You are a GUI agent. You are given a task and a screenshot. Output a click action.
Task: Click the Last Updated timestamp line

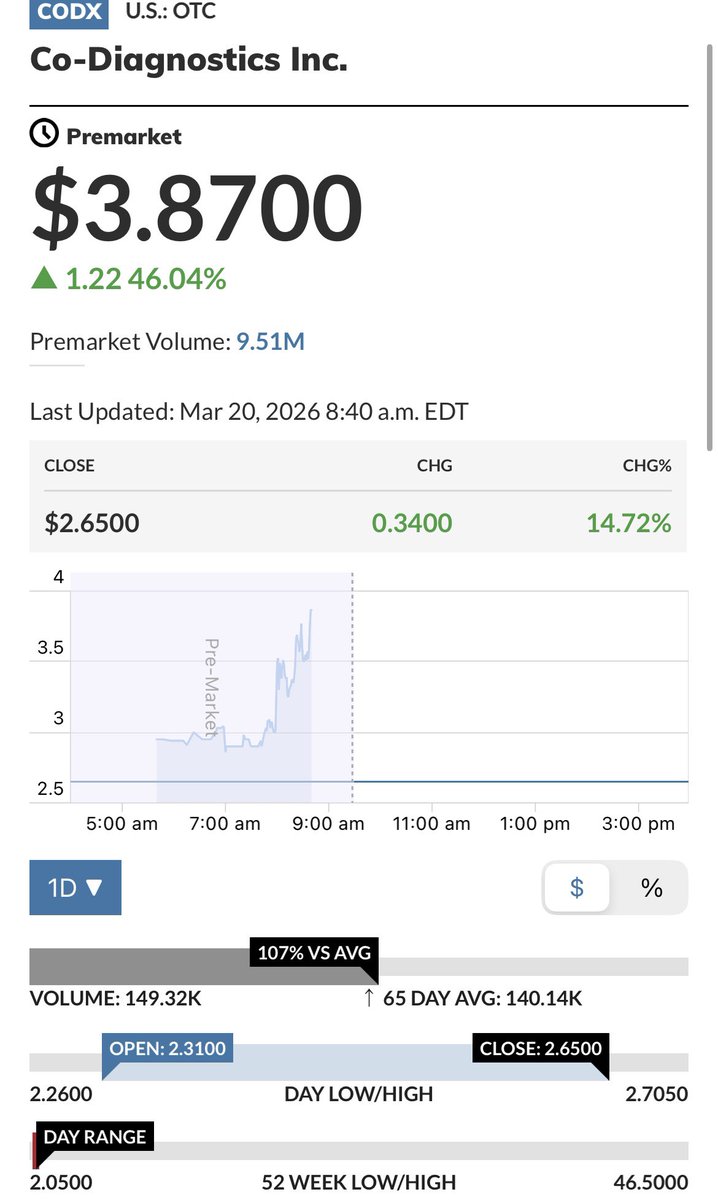click(x=249, y=412)
